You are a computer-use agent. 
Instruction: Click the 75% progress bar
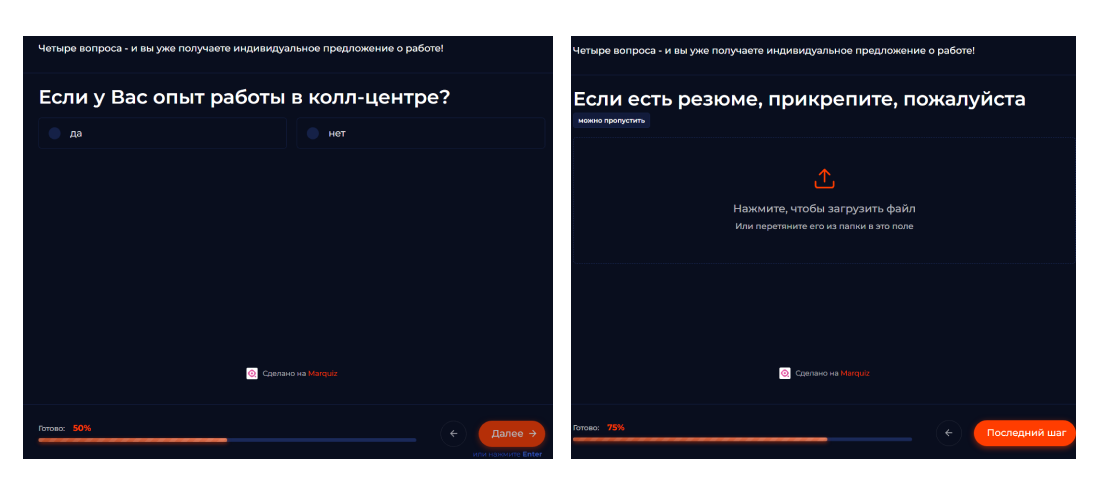click(742, 440)
